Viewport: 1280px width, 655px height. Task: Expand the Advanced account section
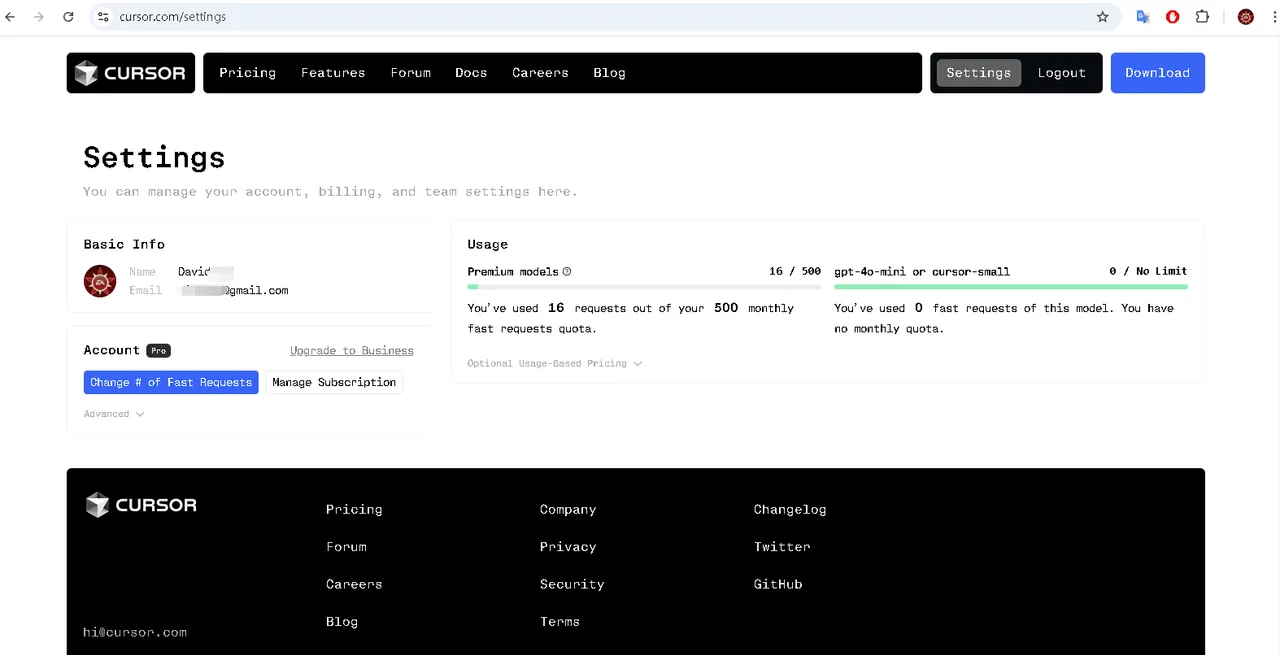point(114,413)
